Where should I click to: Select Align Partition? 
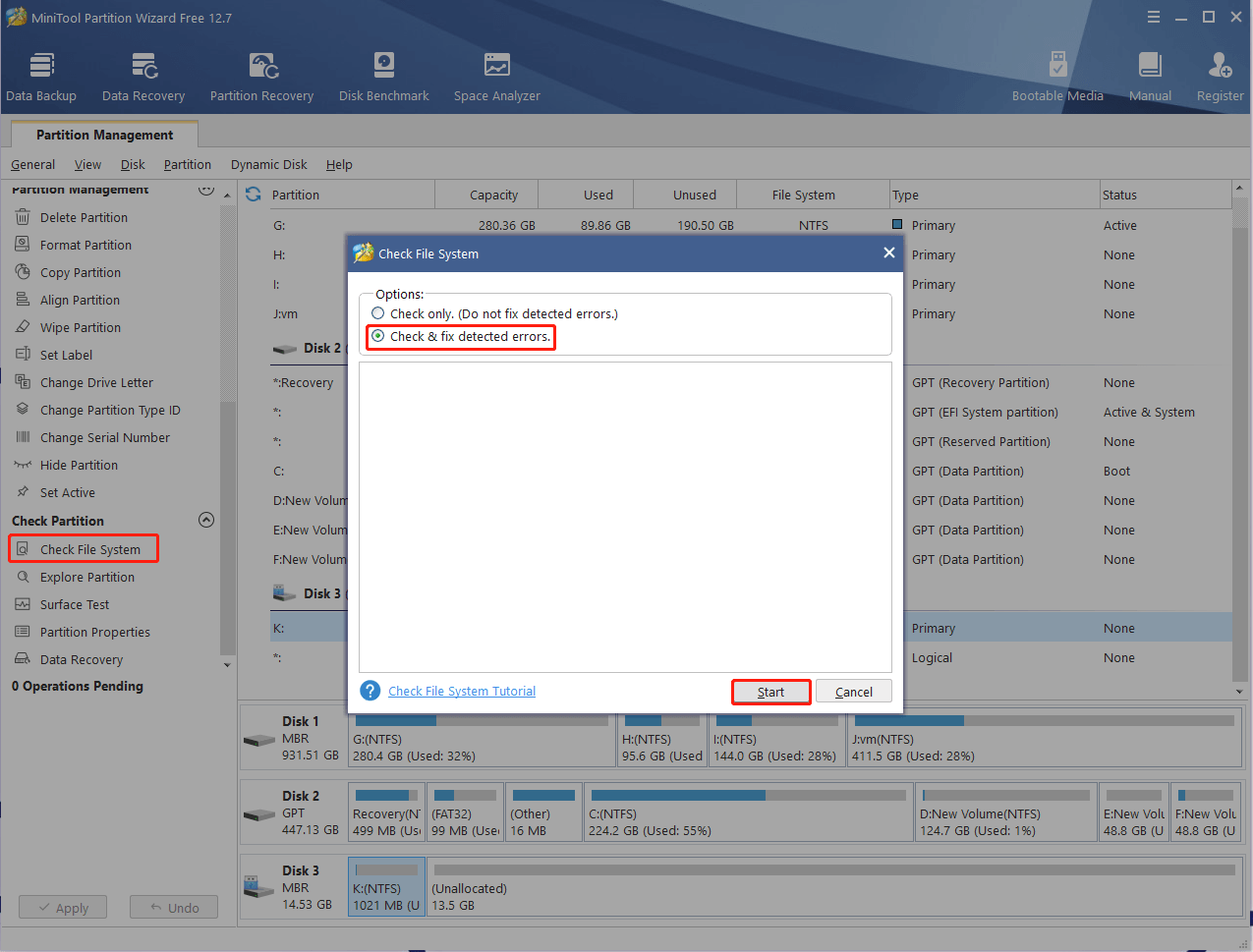(80, 301)
